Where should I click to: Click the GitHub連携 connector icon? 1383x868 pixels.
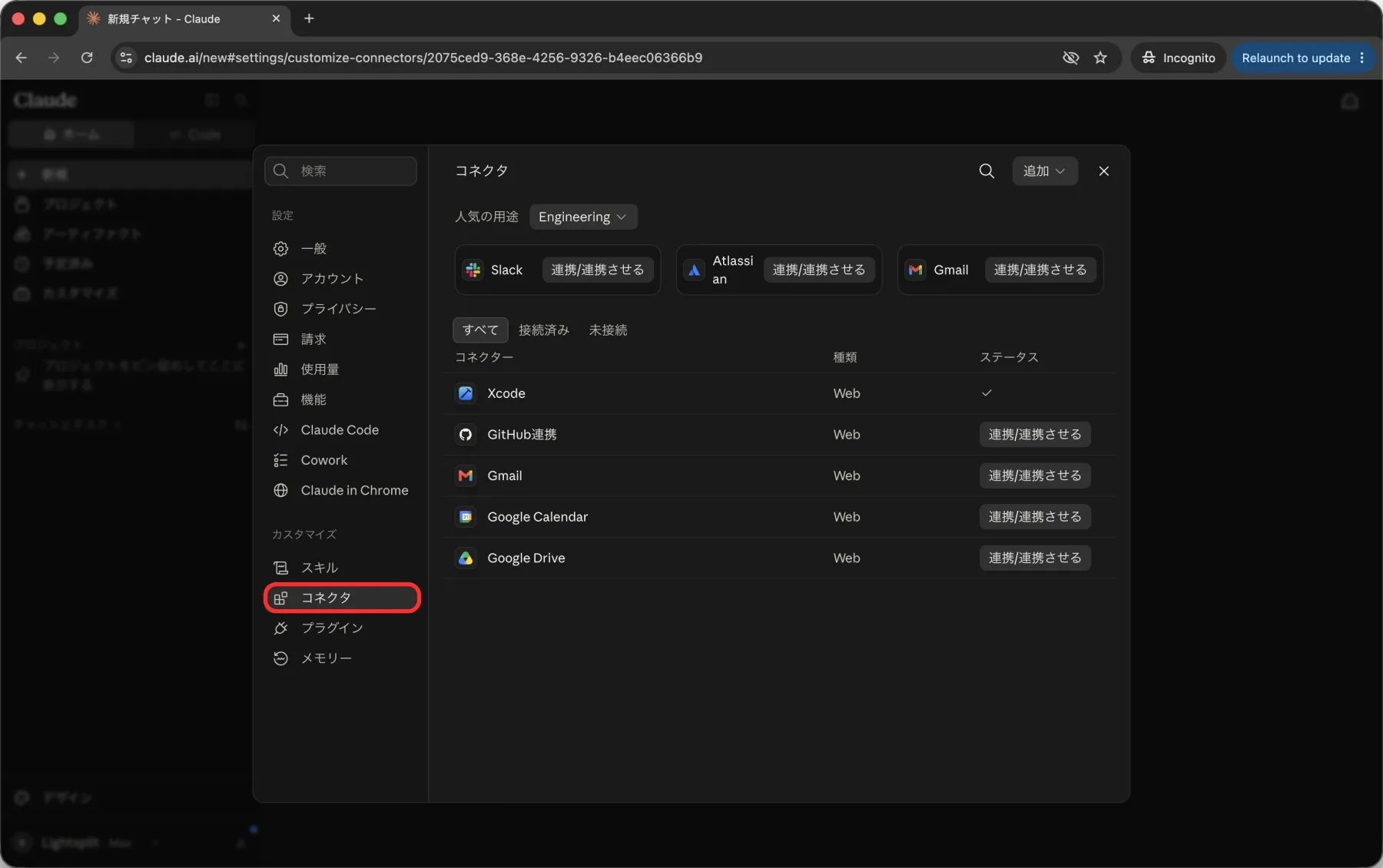coord(466,435)
